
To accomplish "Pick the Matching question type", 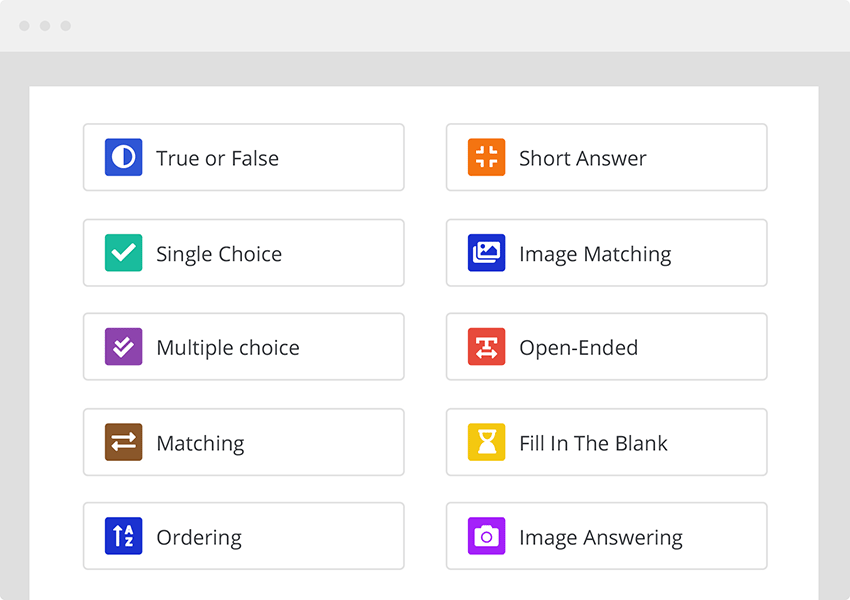I will (x=243, y=442).
